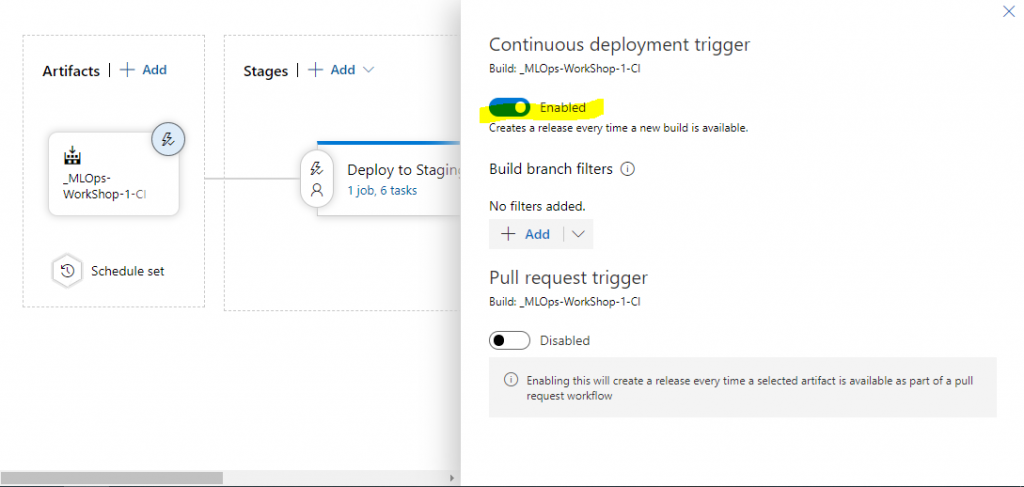Select the Deploy to Staging stage card
This screenshot has width=1024, height=487.
coord(400,170)
